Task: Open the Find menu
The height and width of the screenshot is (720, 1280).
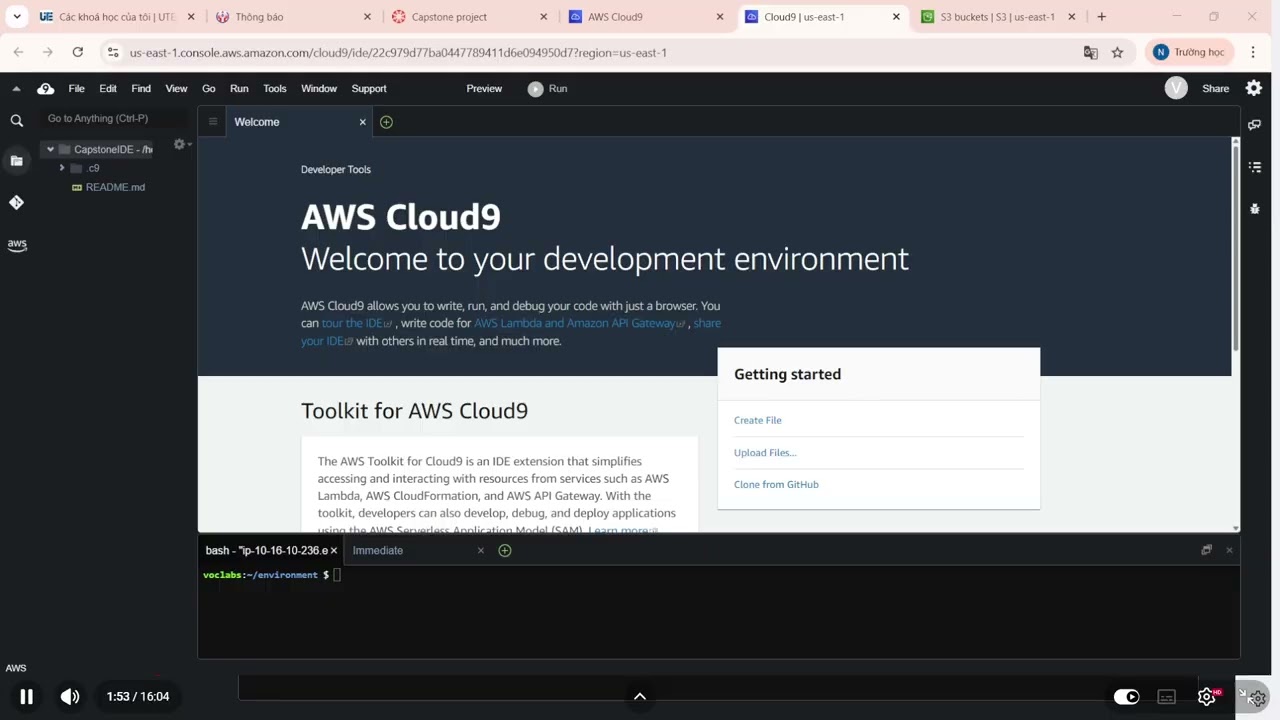Action: tap(141, 89)
